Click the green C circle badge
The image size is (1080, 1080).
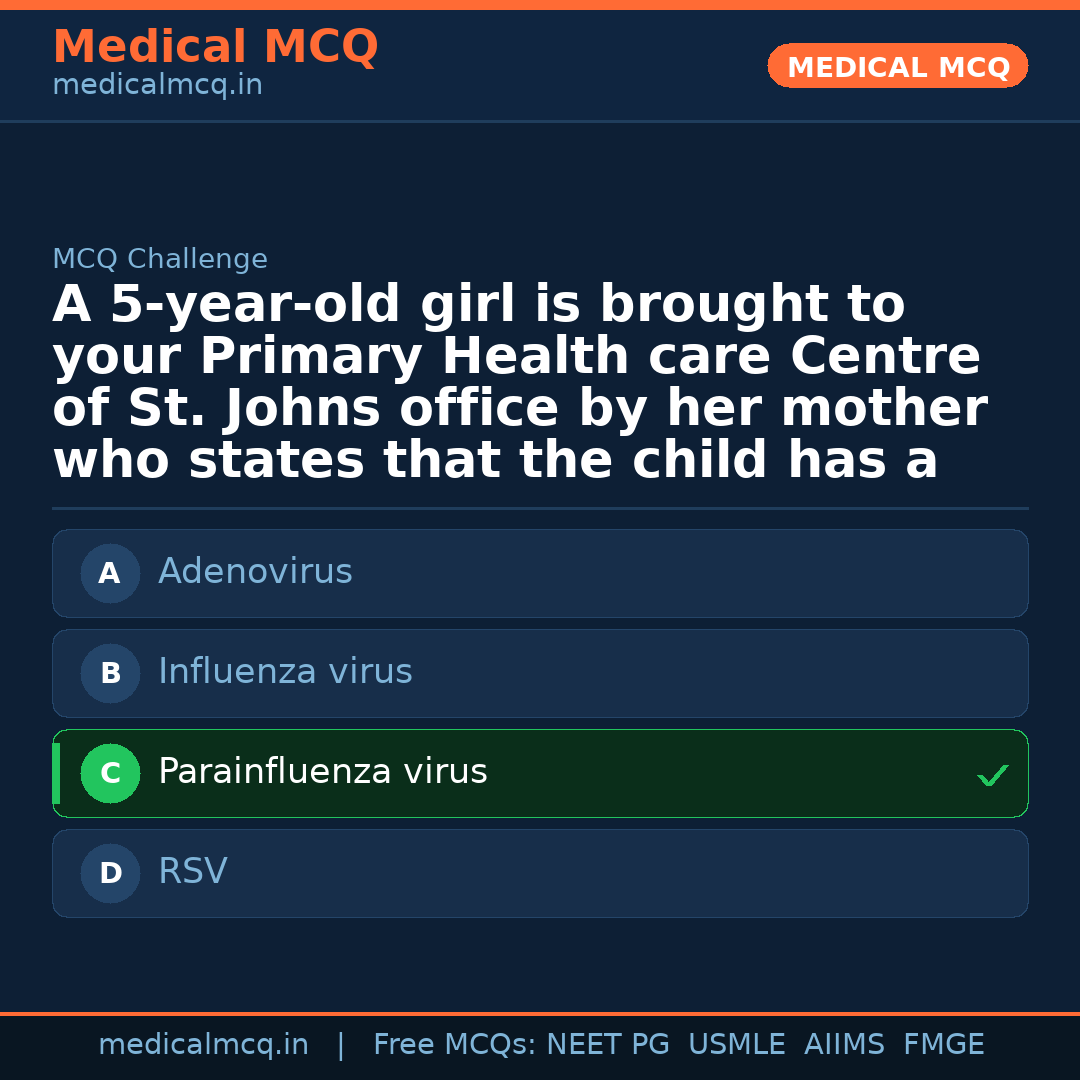point(110,773)
